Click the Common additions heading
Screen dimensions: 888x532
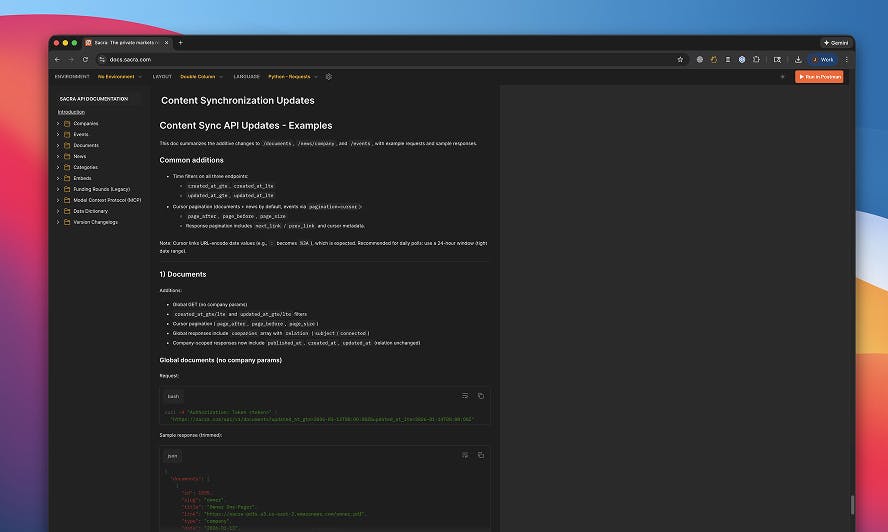click(191, 160)
